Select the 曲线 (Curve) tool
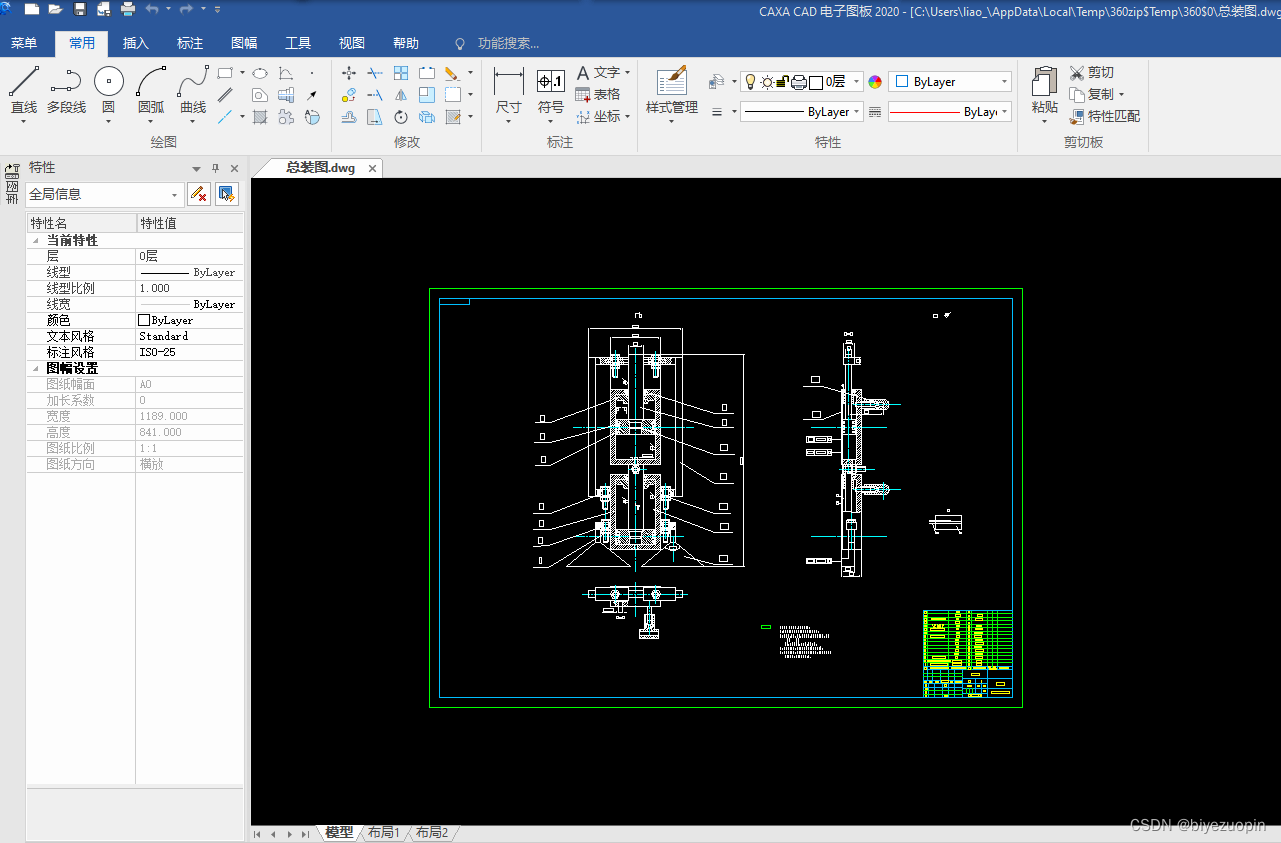The width and height of the screenshot is (1281, 843). coord(193,92)
